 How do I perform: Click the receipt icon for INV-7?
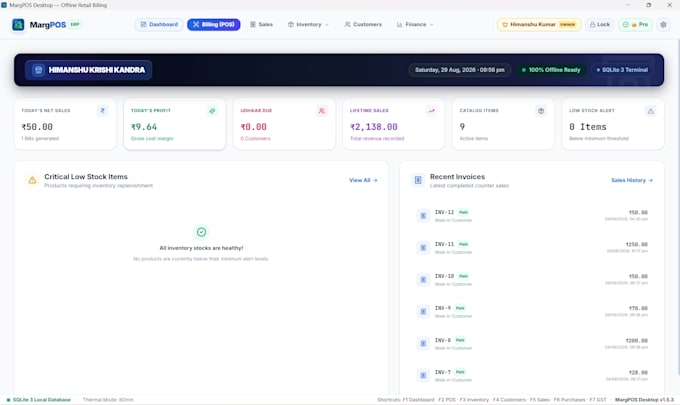point(423,376)
